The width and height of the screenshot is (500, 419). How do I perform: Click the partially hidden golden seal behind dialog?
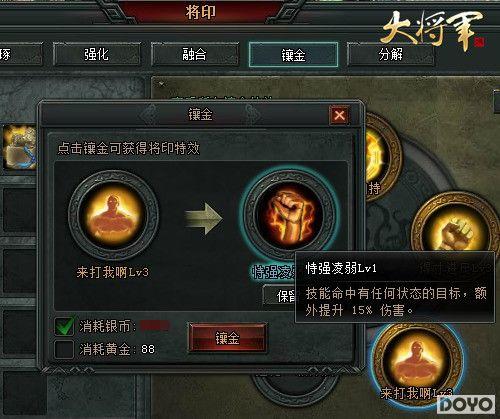click(x=382, y=158)
